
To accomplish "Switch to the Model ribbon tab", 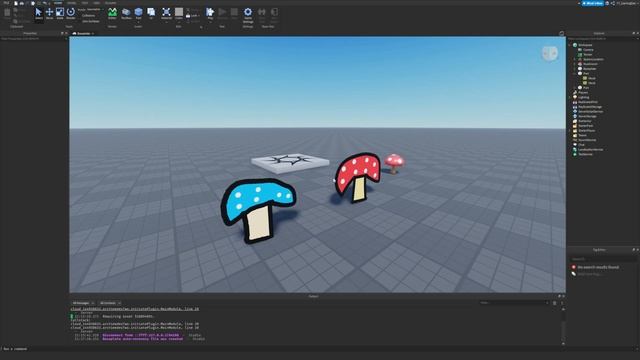I will (71, 3).
